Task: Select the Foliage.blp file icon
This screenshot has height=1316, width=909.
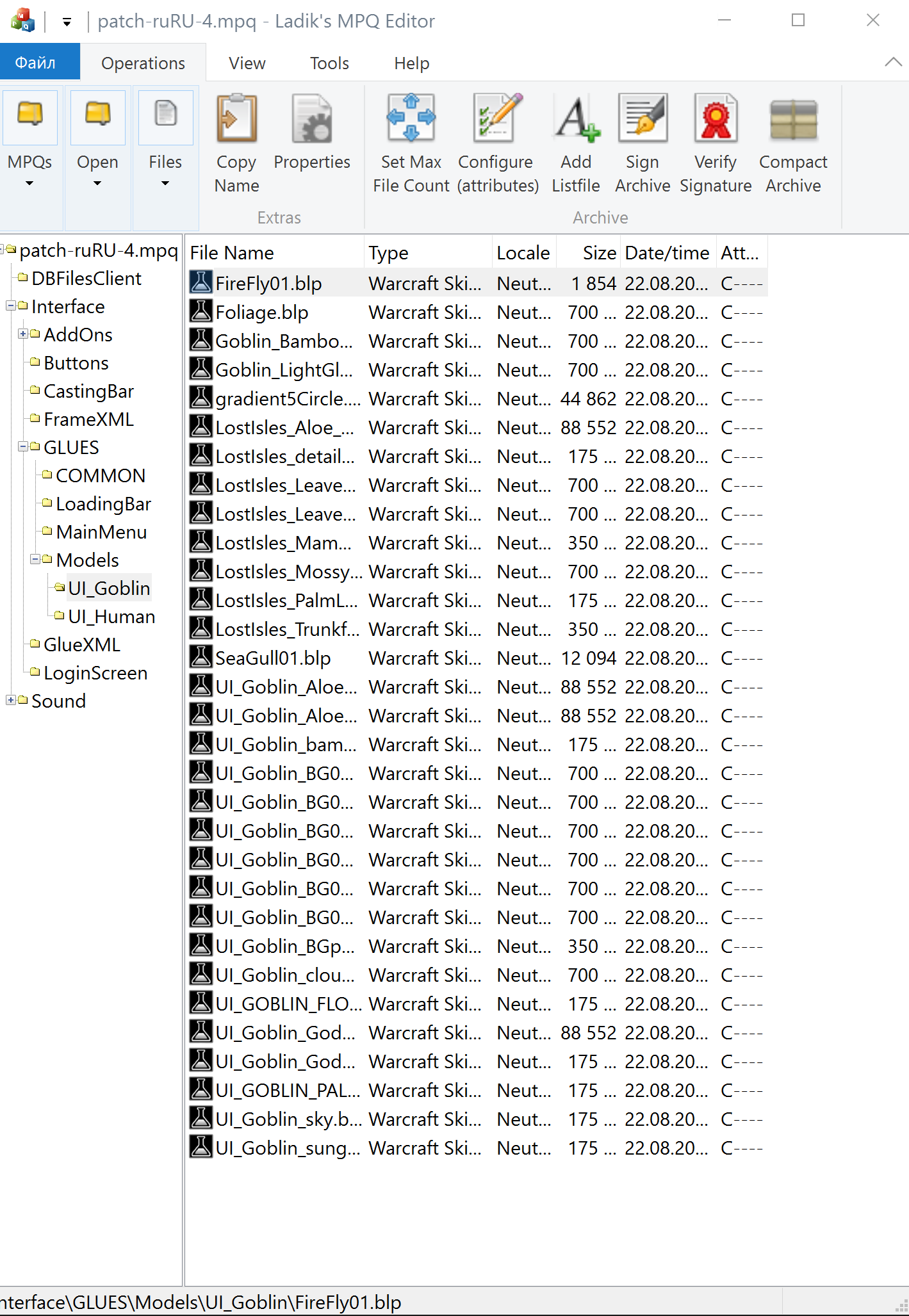Action: click(201, 312)
